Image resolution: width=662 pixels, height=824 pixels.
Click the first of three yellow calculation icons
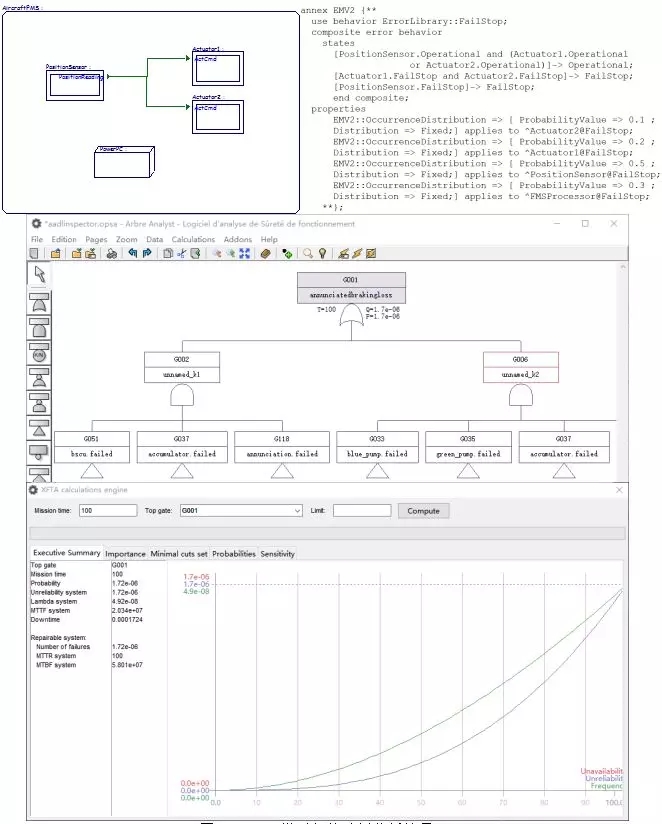[343, 254]
